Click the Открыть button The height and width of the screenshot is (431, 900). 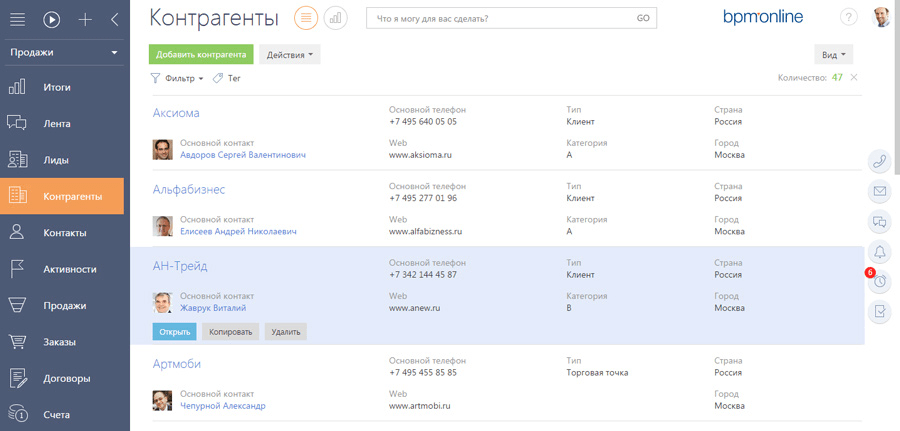[x=174, y=332]
